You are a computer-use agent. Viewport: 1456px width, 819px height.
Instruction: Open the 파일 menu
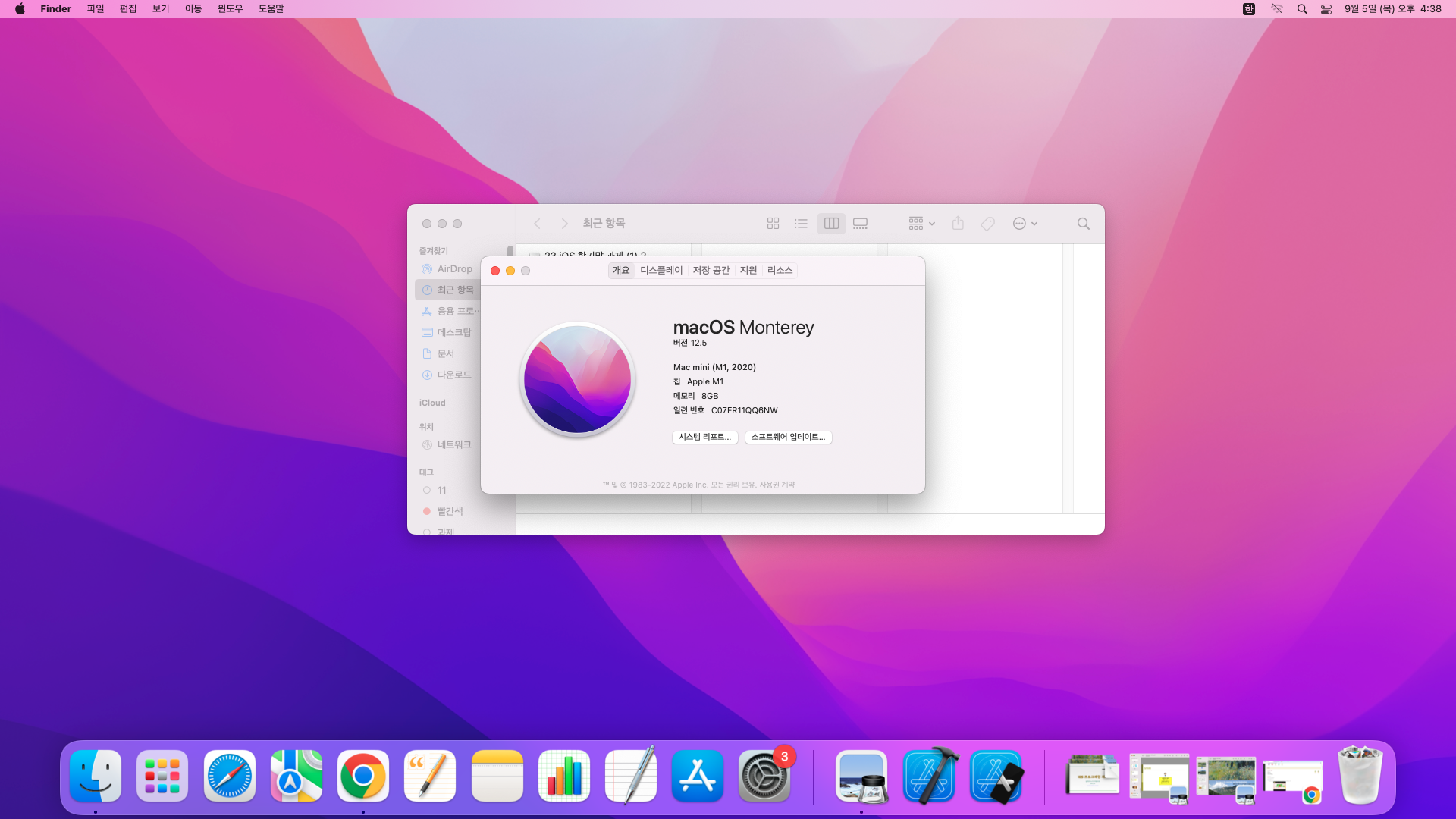click(96, 9)
